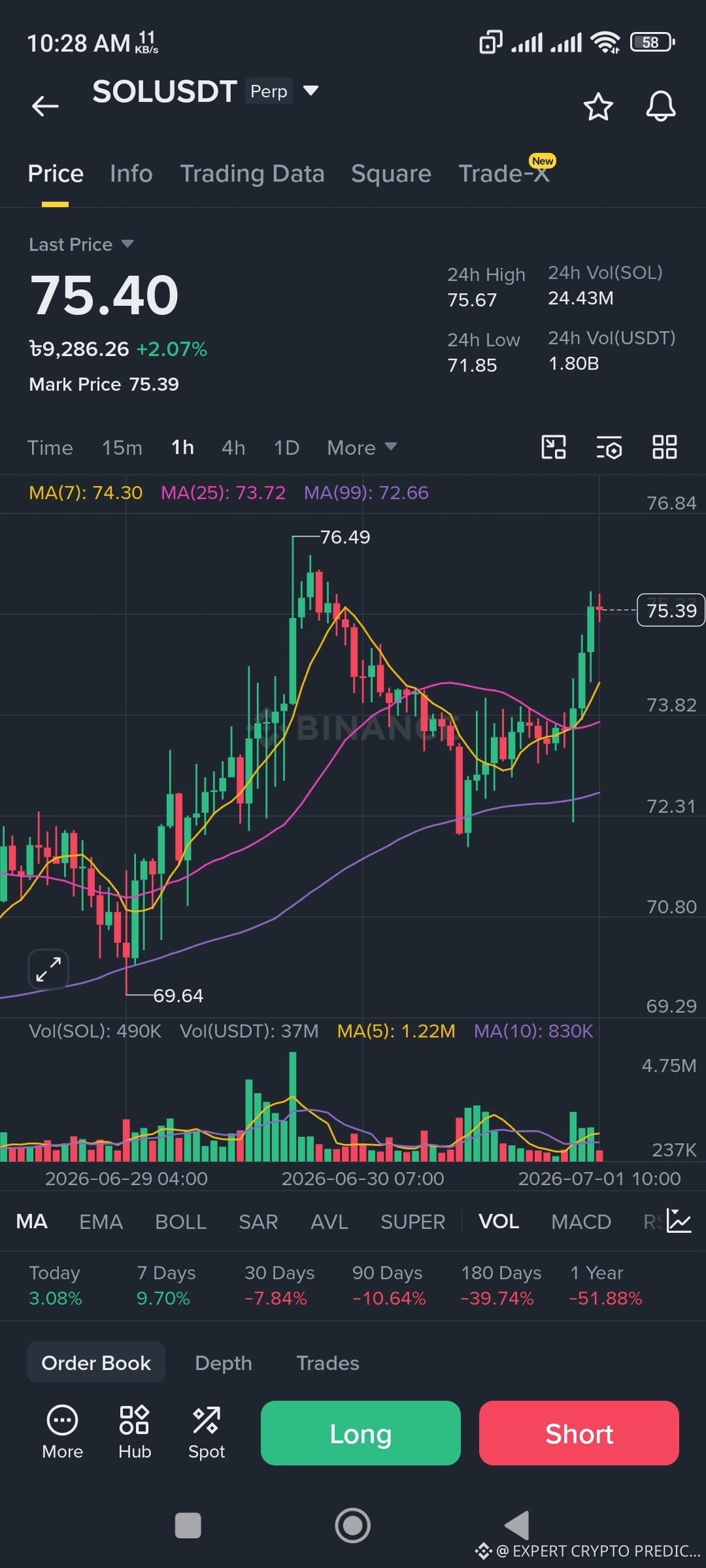Expand chart to fullscreen icon

pyautogui.click(x=48, y=969)
